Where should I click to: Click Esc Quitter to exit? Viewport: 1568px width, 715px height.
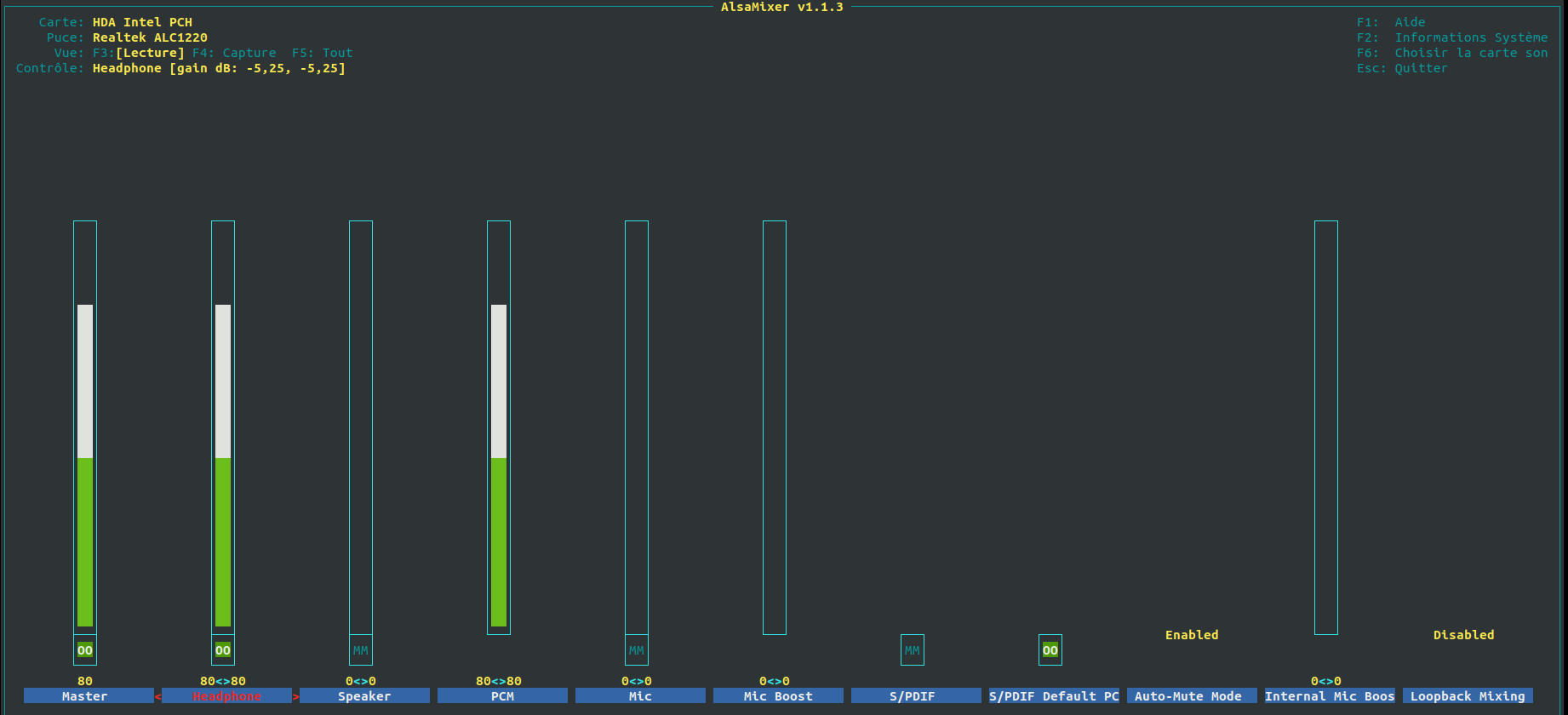[x=1402, y=68]
